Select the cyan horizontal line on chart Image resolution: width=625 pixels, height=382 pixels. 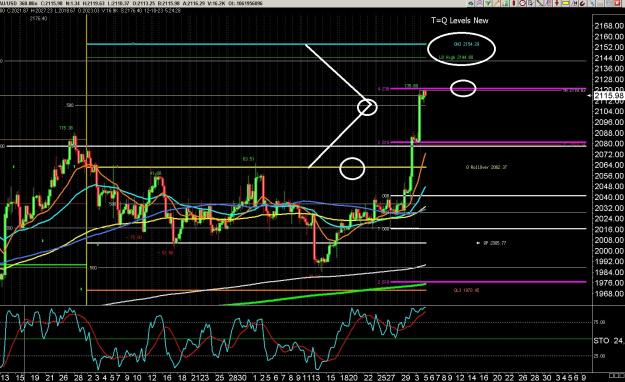coord(256,44)
